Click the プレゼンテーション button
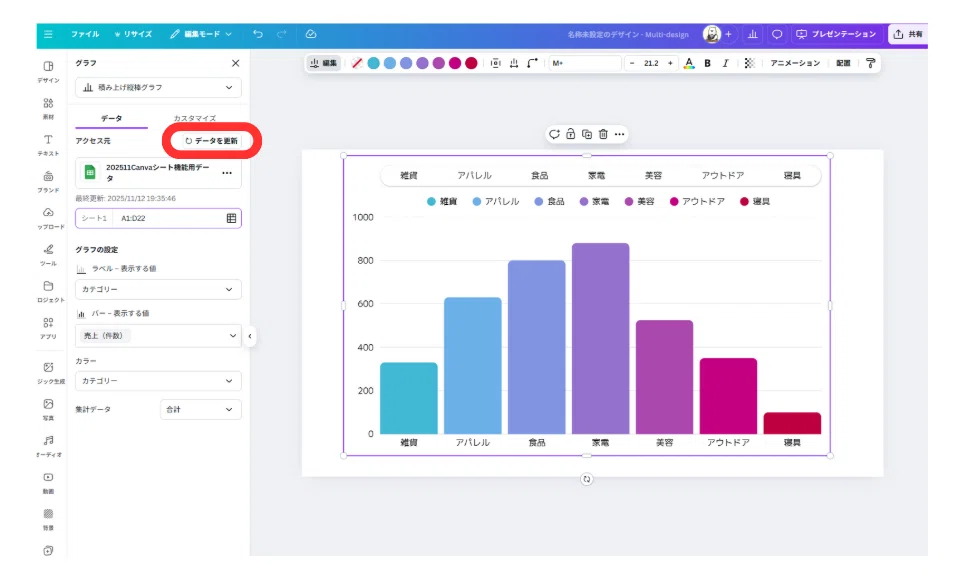 (837, 34)
